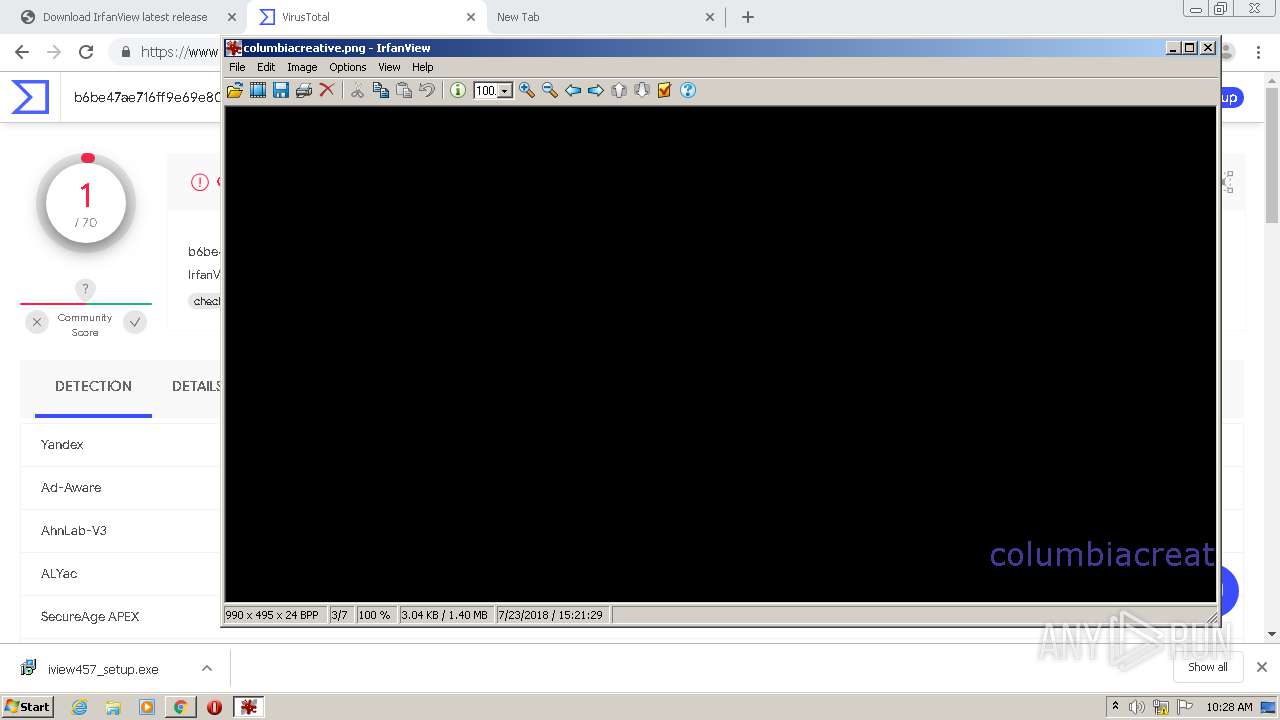Open the zoom percentage dropdown
The width and height of the screenshot is (1280, 720).
coord(505,91)
